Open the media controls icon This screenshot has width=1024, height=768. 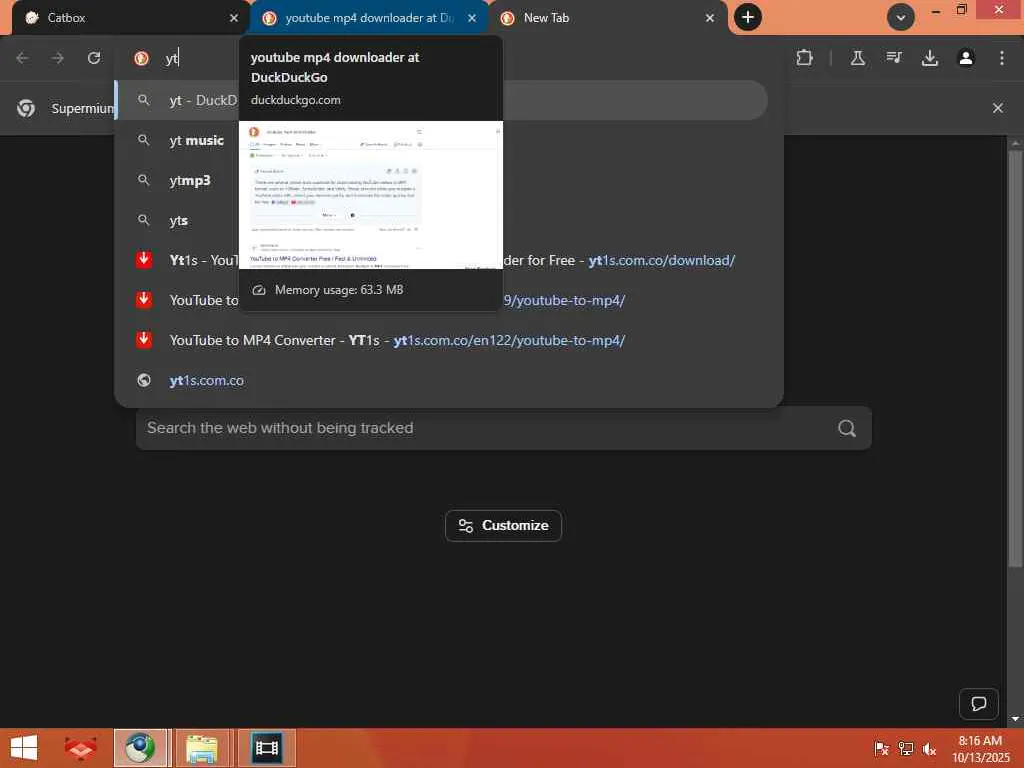[894, 58]
